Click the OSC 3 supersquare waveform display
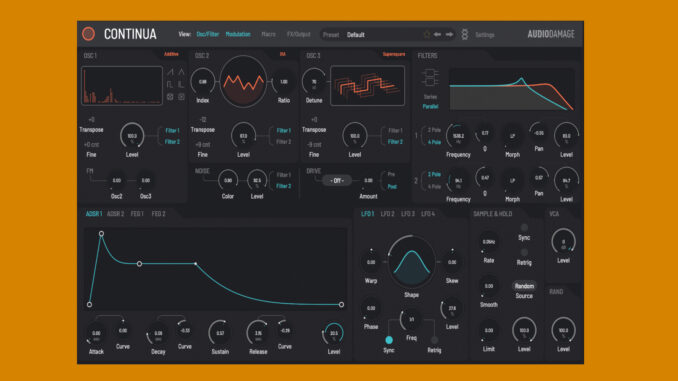Viewport: 678px width, 381px height. tap(368, 86)
